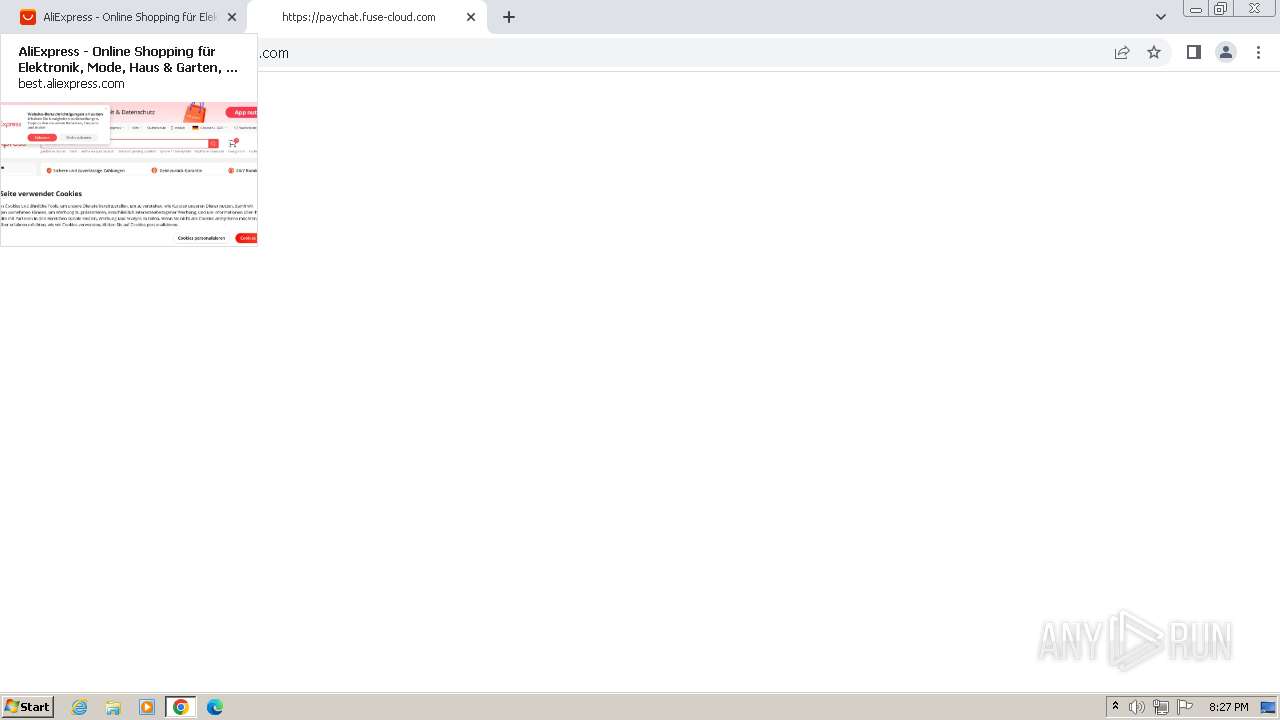The height and width of the screenshot is (720, 1280).
Task: Close the AliExpress tab
Action: pos(232,17)
